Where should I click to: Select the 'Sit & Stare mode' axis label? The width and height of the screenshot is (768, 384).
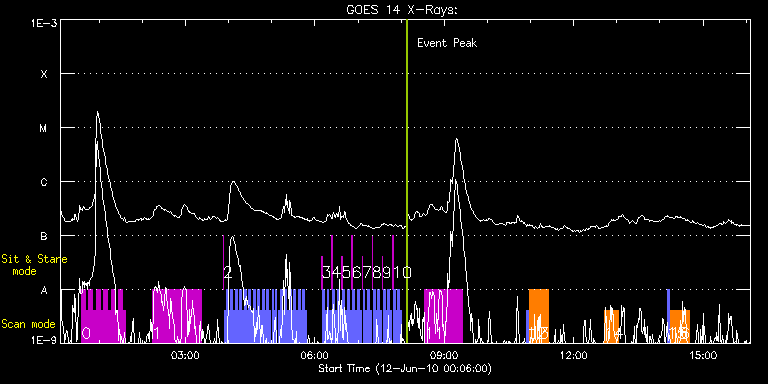coord(34,264)
